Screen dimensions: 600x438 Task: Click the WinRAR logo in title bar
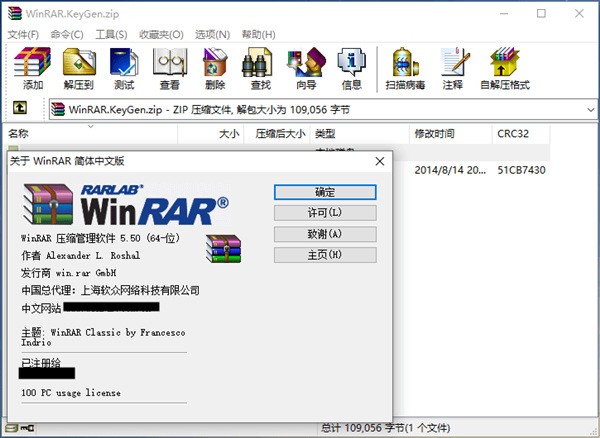click(x=15, y=13)
